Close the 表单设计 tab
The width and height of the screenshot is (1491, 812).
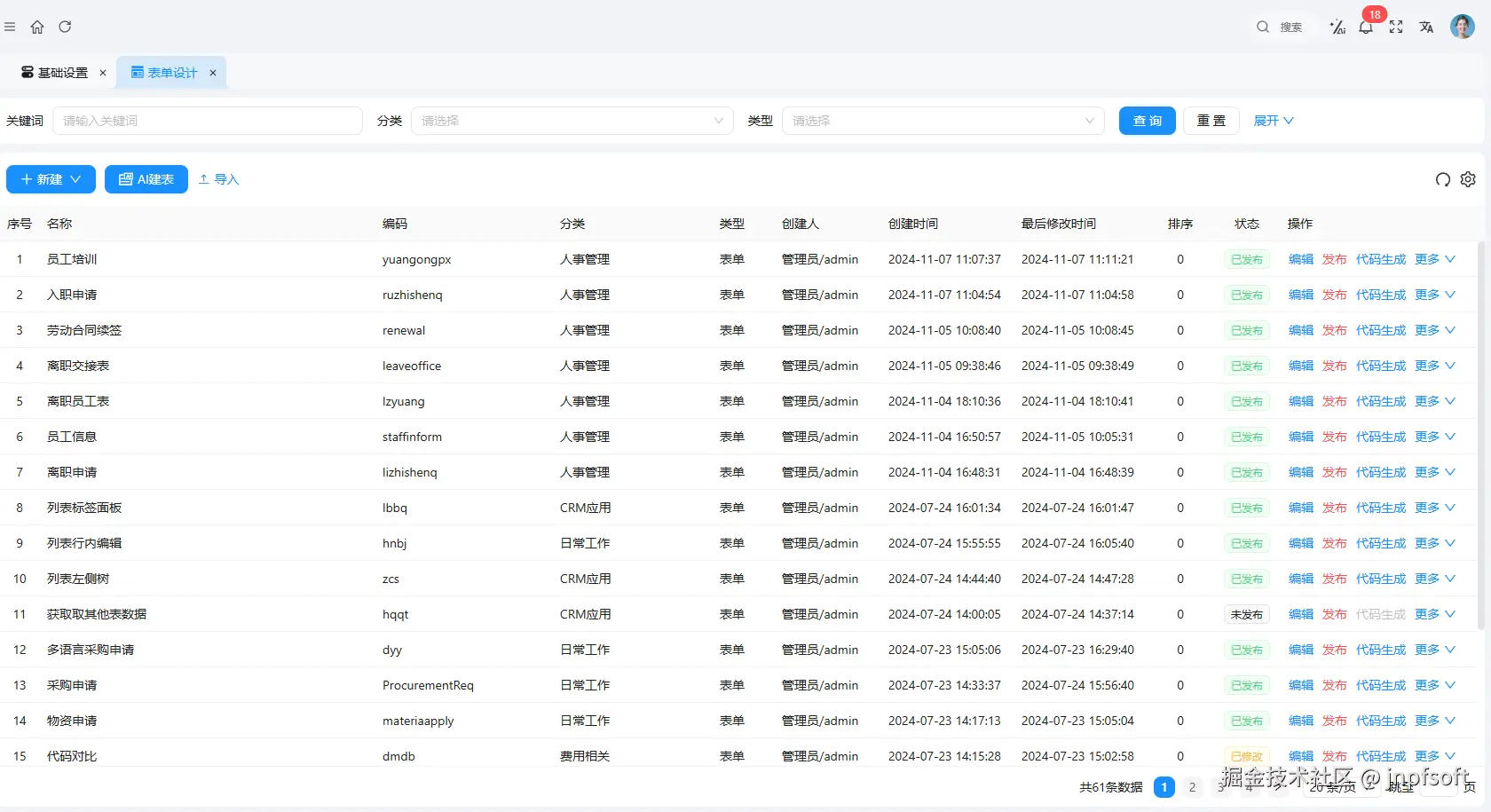(213, 73)
